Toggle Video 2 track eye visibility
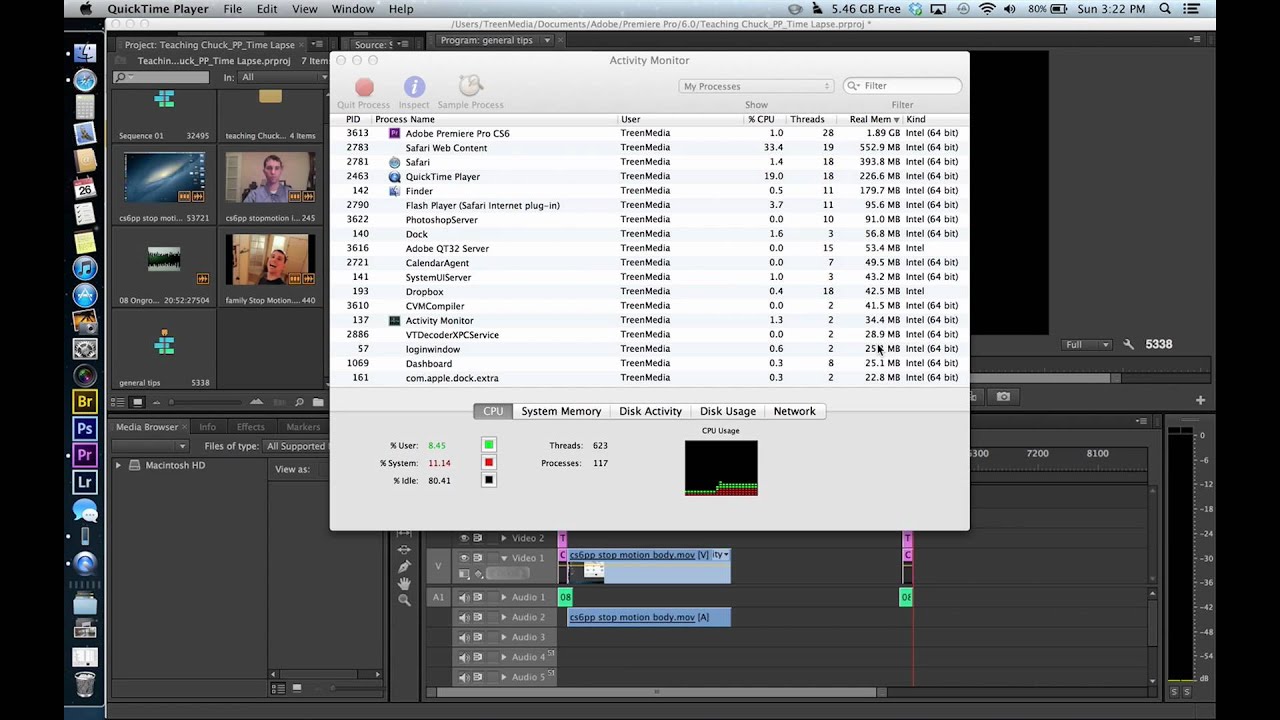This screenshot has width=1280, height=720. click(x=464, y=538)
